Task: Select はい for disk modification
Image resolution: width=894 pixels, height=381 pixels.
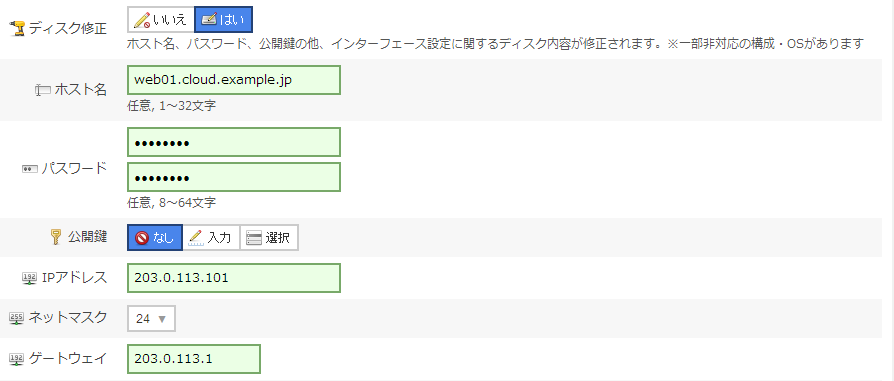Action: click(224, 20)
